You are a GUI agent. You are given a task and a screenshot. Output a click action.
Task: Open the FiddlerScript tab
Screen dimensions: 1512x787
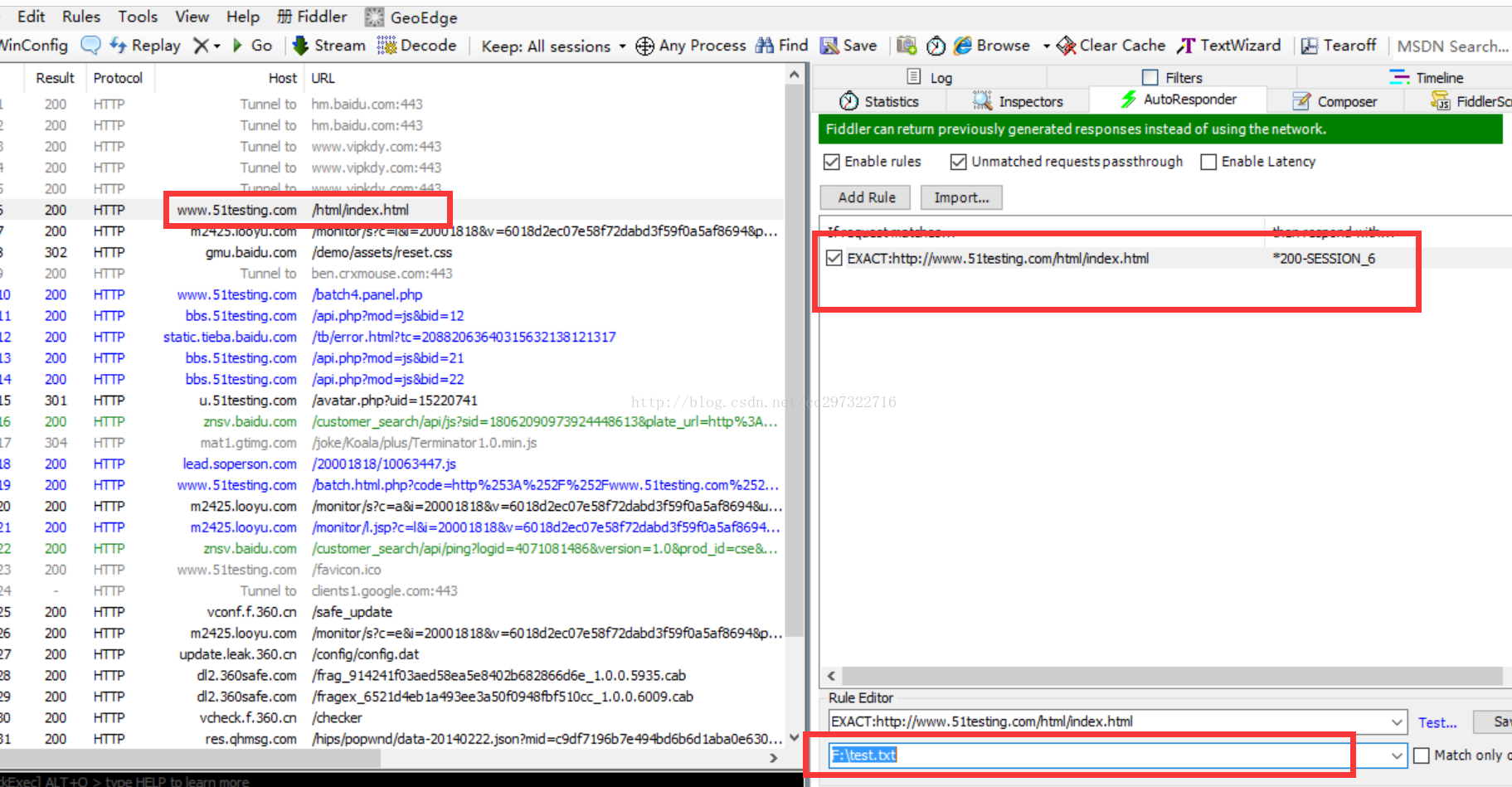1471,101
